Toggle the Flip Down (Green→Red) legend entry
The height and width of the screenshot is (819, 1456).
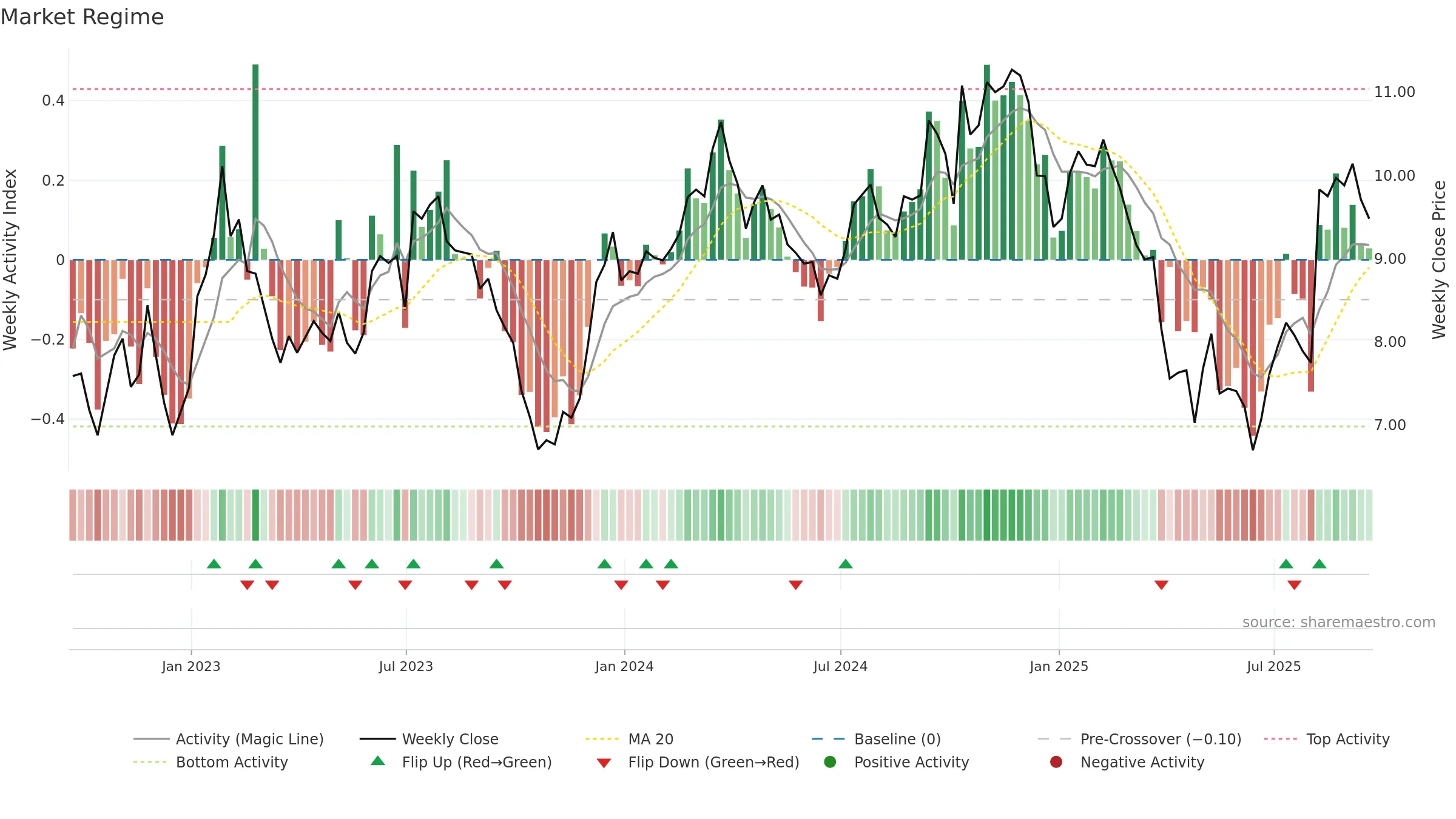point(698,762)
